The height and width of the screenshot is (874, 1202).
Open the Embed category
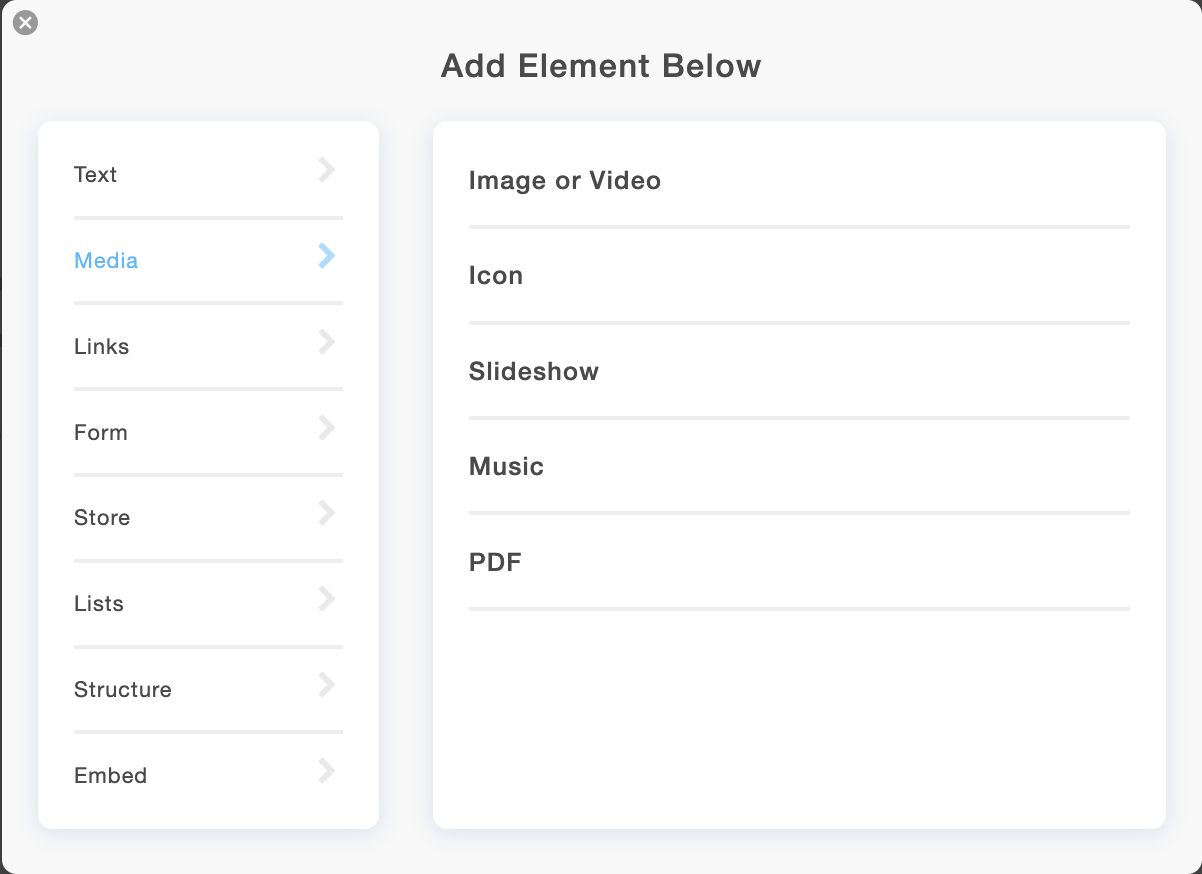(111, 776)
